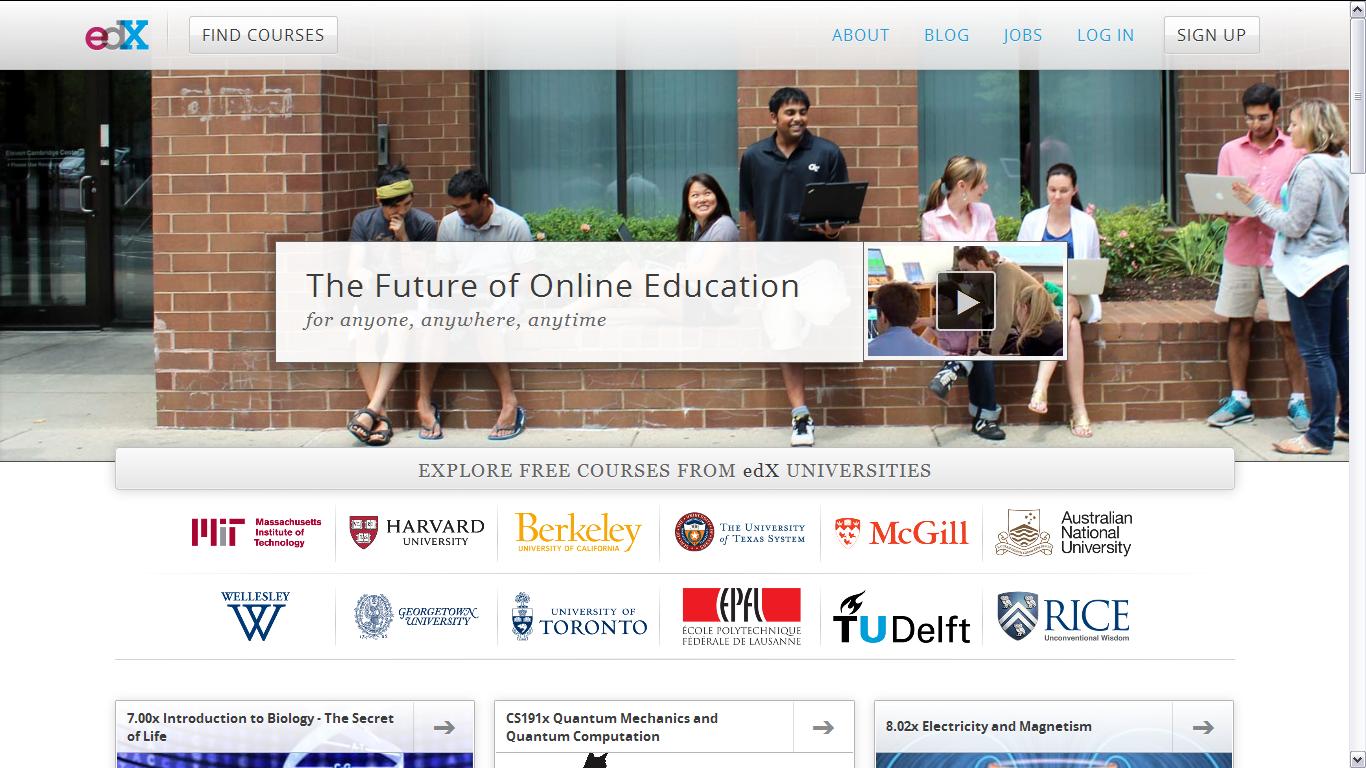Open the Rice University logo
Screen dimensions: 1366x768
(1064, 616)
